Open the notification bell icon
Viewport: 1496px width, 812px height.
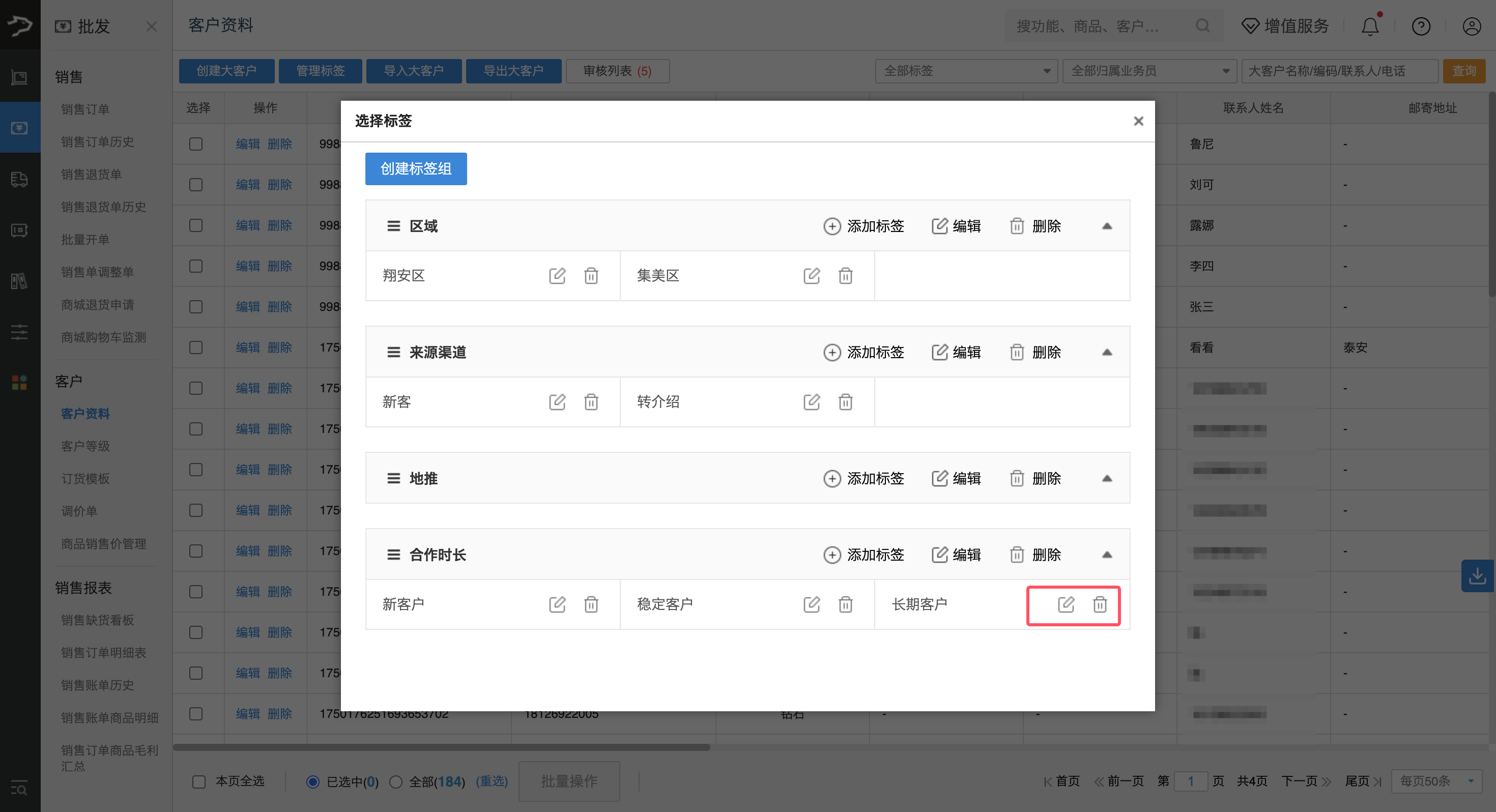(1370, 26)
